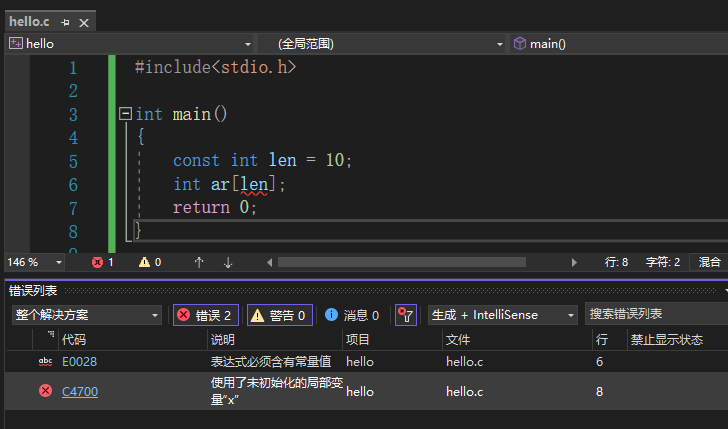Click line number 5 in the gutter
The width and height of the screenshot is (728, 429).
[x=73, y=162]
